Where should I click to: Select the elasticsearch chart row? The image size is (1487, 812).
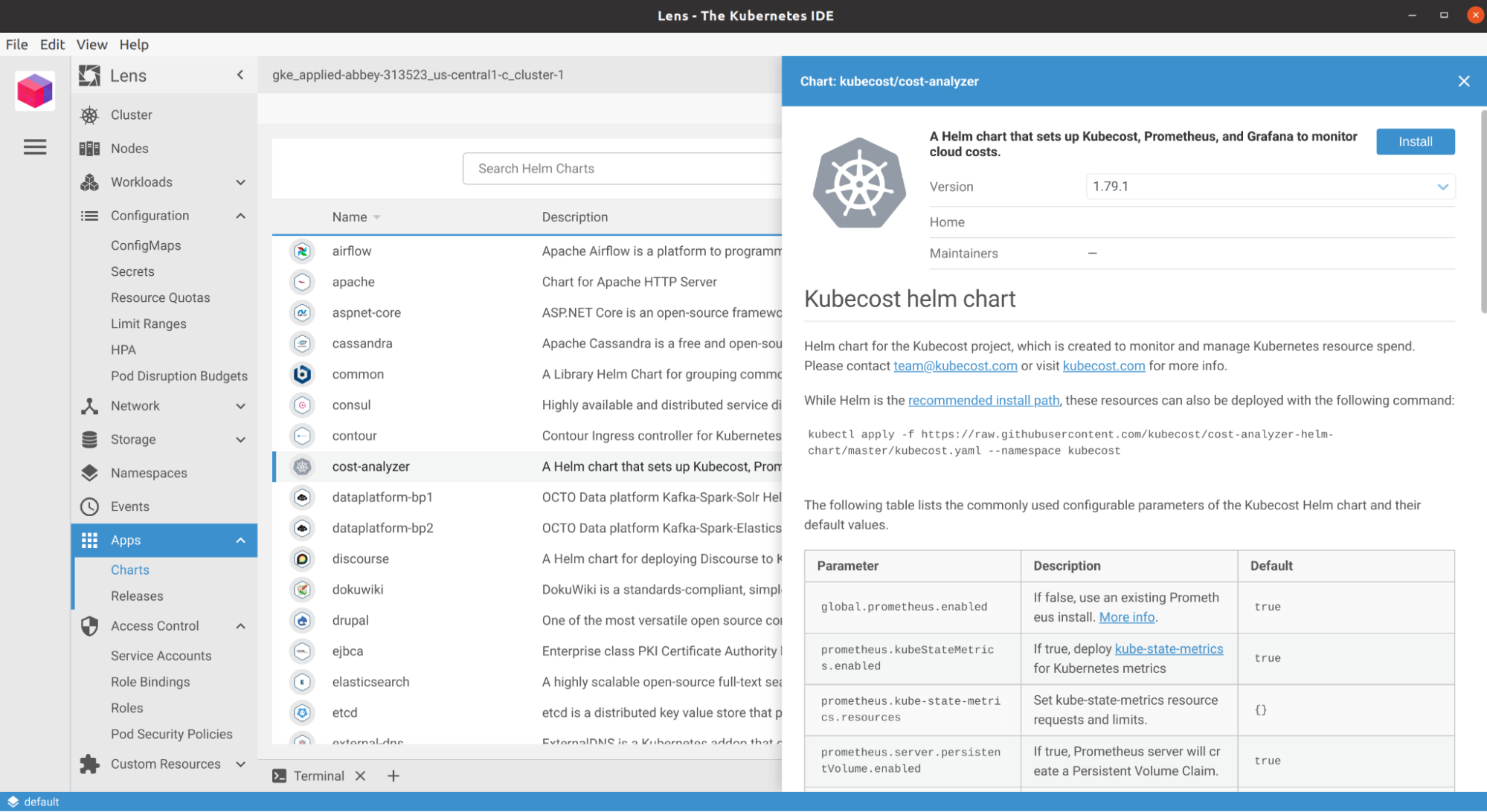(x=527, y=682)
